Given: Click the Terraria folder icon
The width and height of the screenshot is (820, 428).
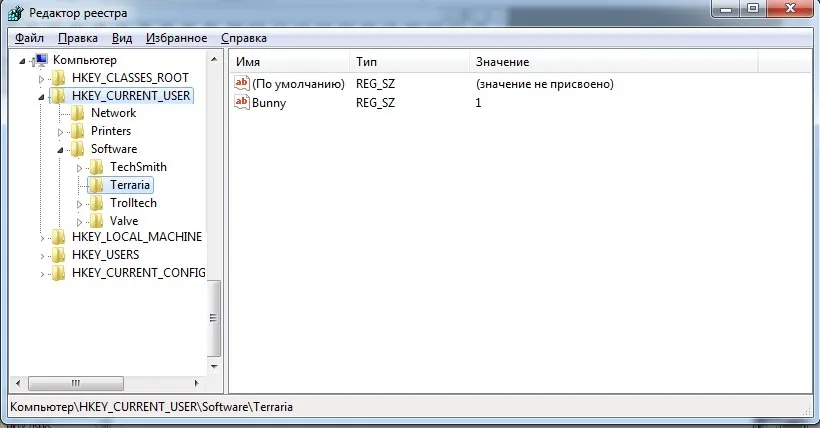Looking at the screenshot, I should click(x=97, y=185).
